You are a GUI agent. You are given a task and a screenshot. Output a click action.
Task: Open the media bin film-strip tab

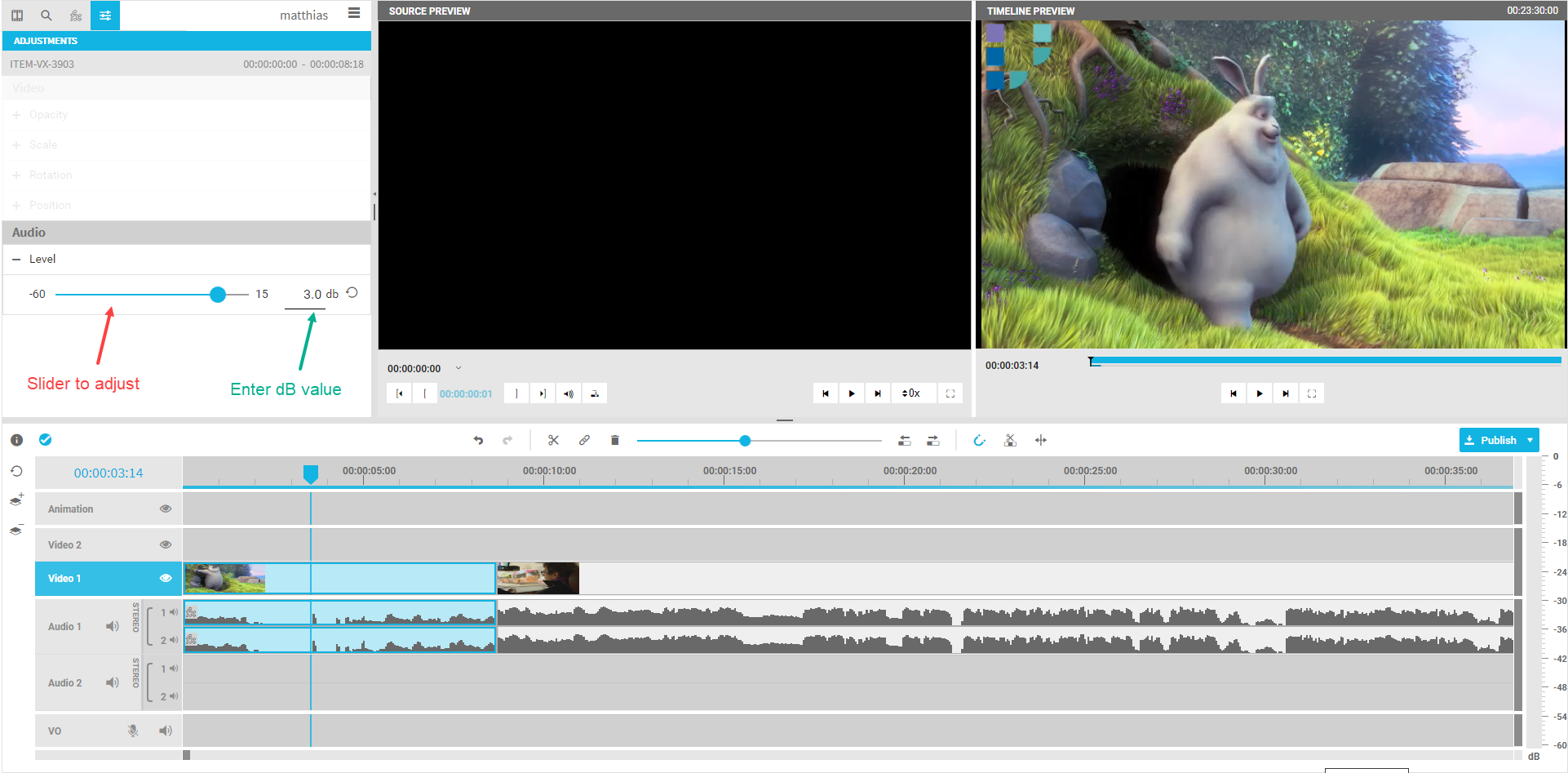(x=17, y=16)
